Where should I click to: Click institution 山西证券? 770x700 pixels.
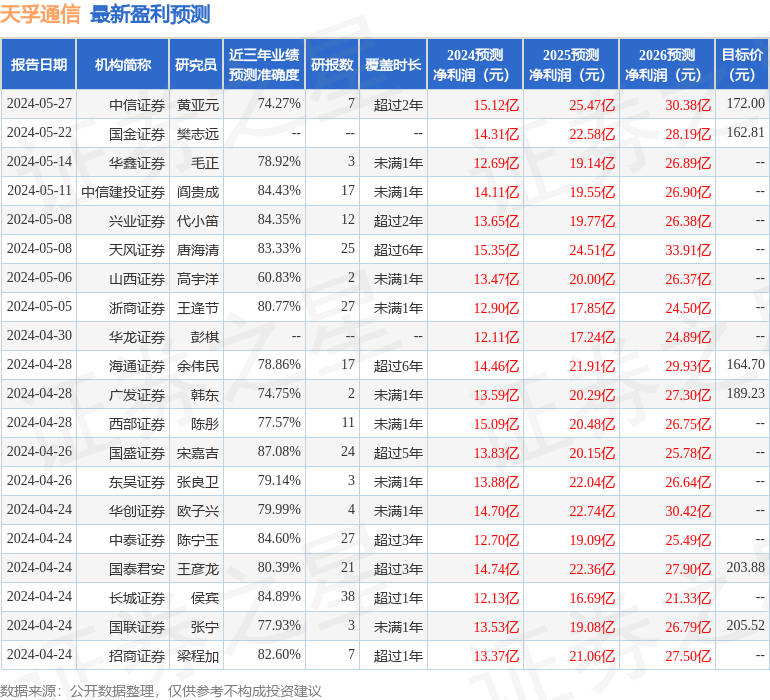tap(137, 279)
